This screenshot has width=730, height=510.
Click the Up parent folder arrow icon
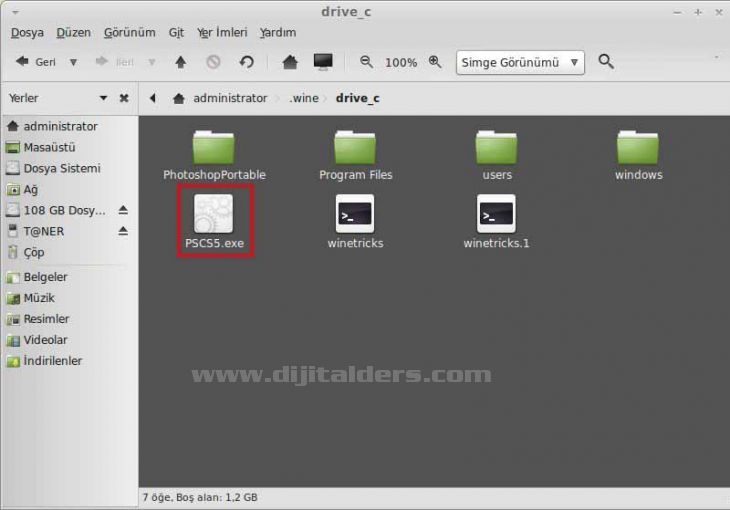[180, 62]
